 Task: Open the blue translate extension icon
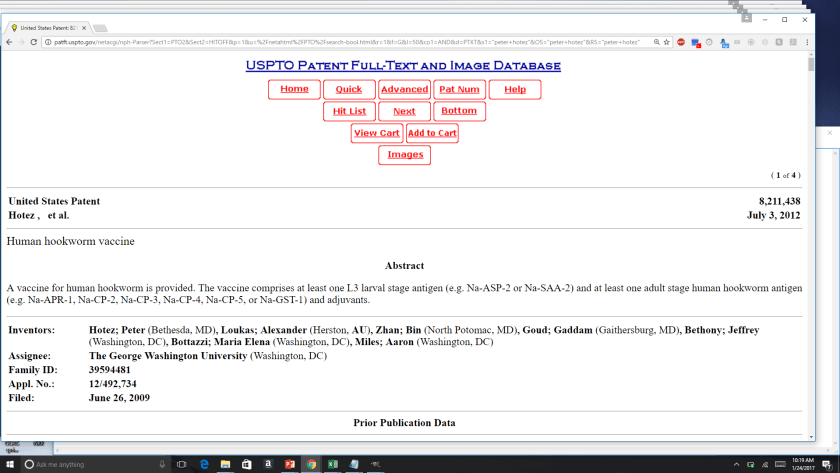[x=724, y=43]
